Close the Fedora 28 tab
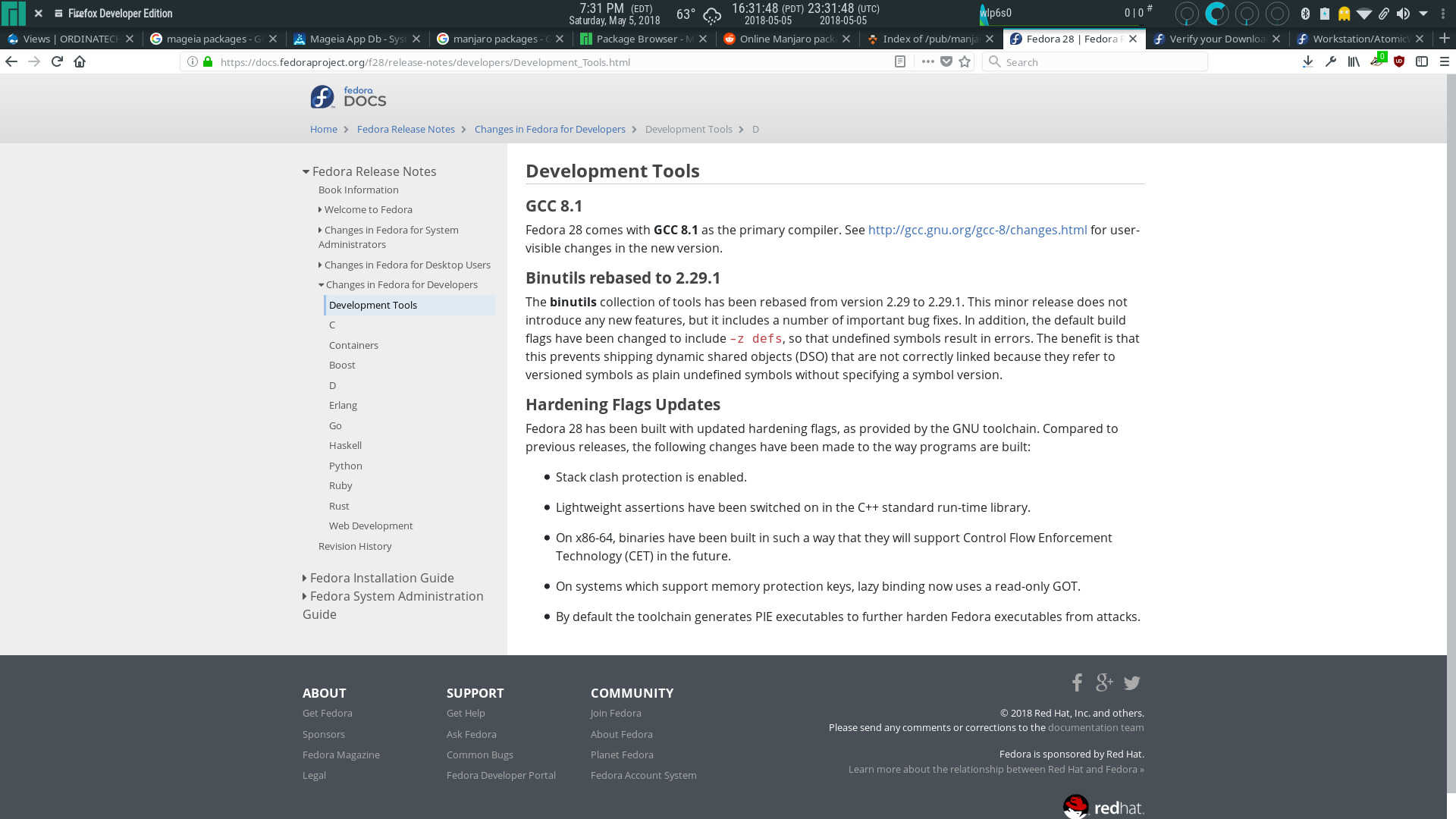The width and height of the screenshot is (1456, 819). coord(1133,38)
